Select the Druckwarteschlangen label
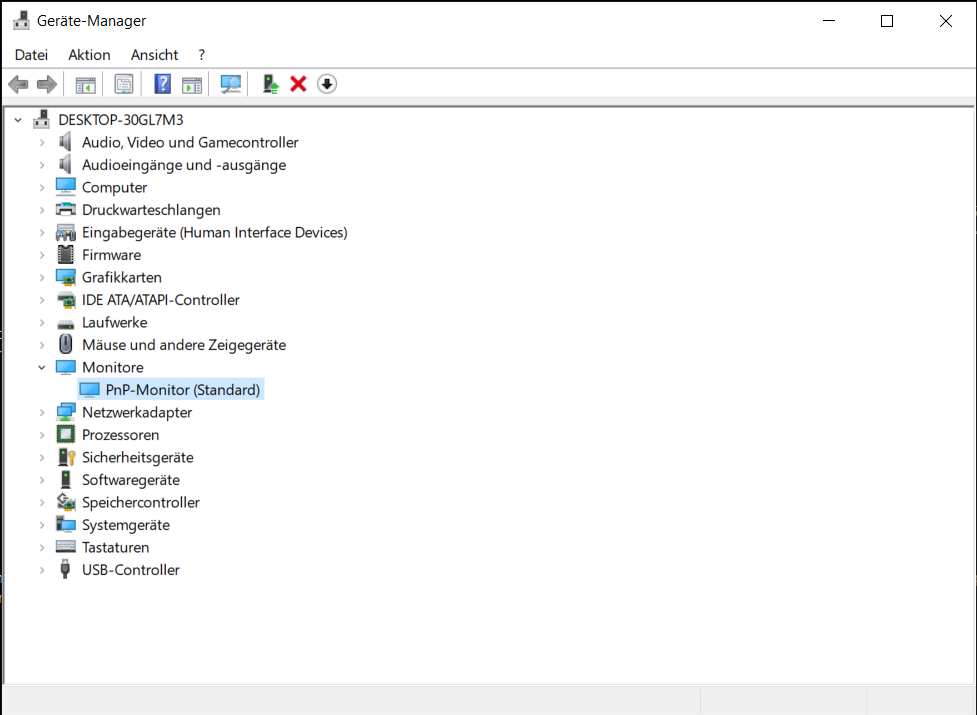Screen dimensions: 977x715 tap(151, 210)
